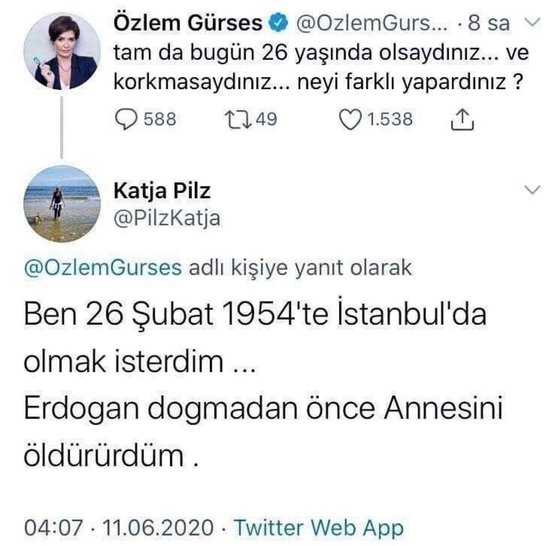The image size is (555, 546).
Task: Click the reply speech bubble icon
Action: point(126,120)
